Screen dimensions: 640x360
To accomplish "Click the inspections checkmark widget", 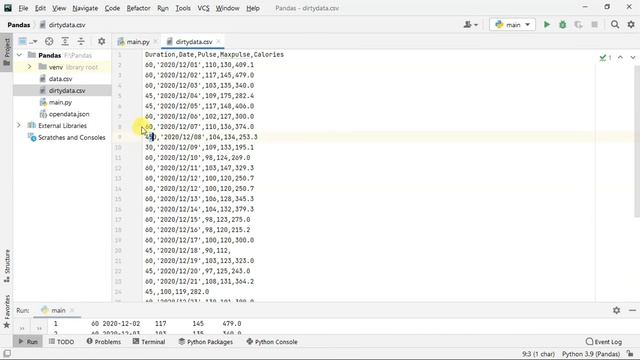I will (x=605, y=58).
